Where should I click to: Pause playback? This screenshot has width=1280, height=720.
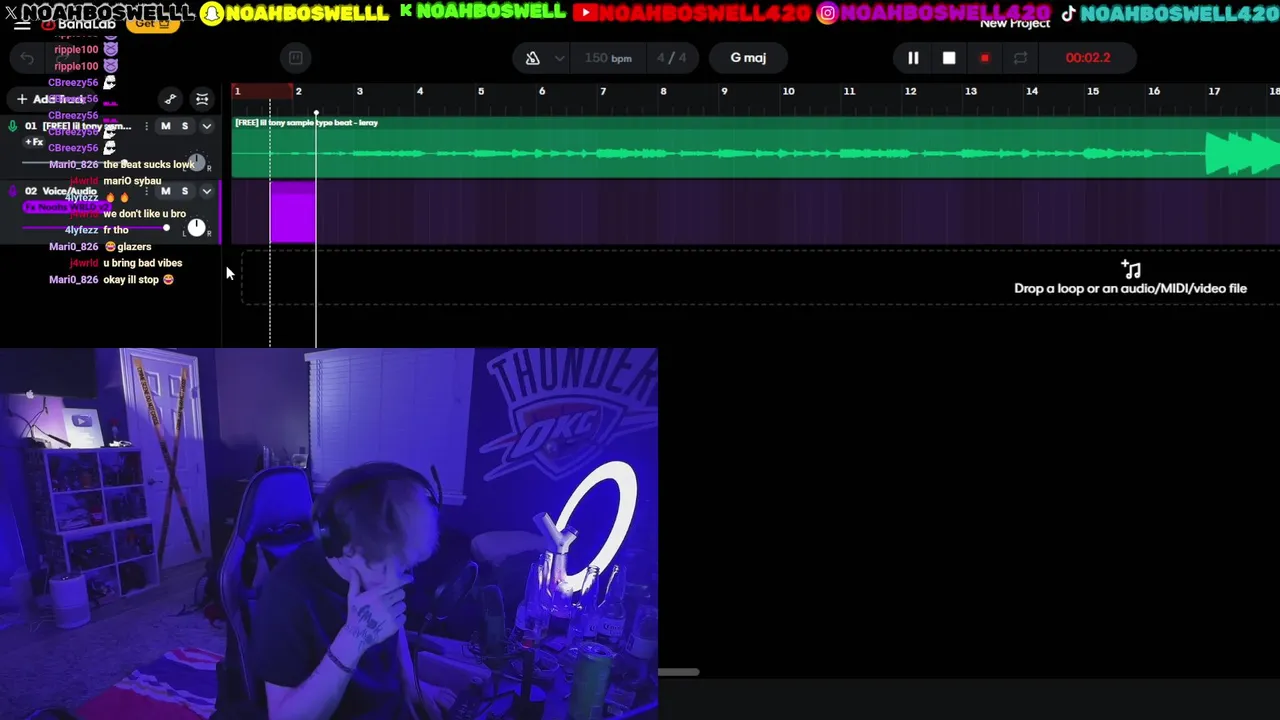pyautogui.click(x=913, y=58)
